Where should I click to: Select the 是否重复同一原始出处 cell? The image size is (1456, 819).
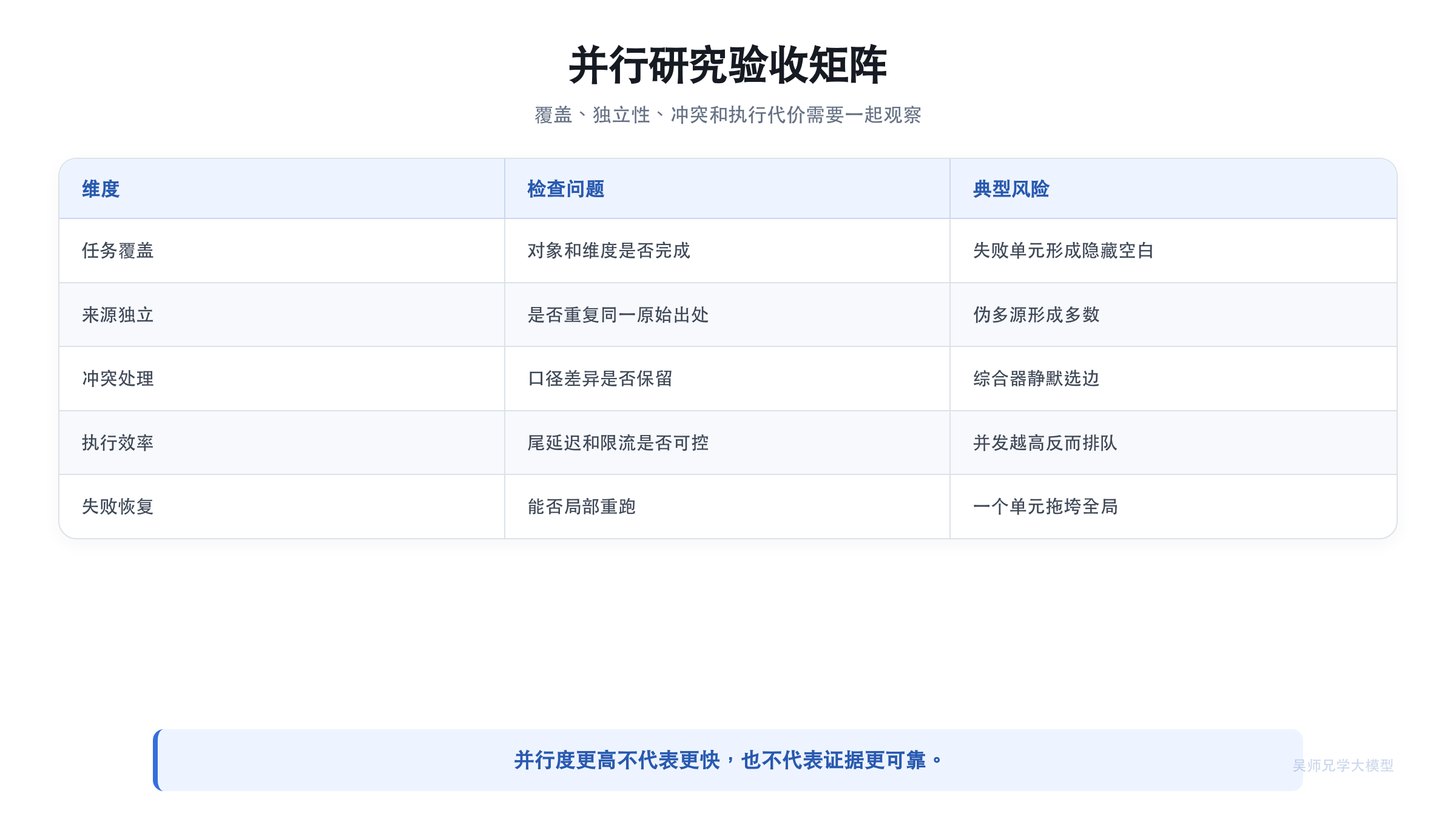tap(727, 315)
